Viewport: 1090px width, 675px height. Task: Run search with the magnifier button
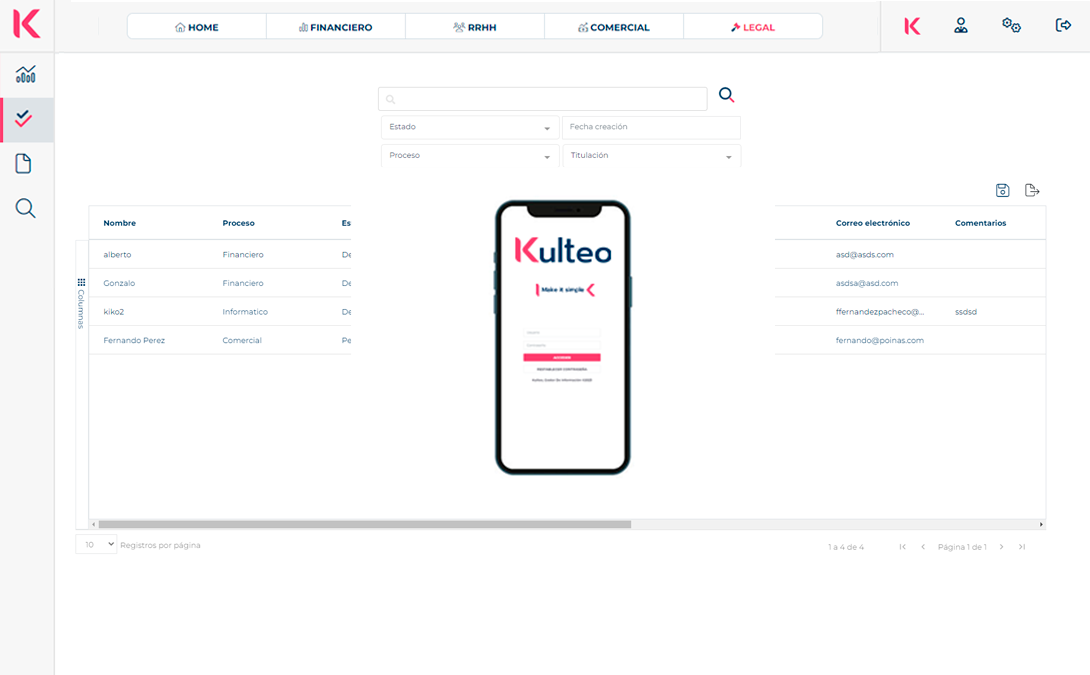726,95
